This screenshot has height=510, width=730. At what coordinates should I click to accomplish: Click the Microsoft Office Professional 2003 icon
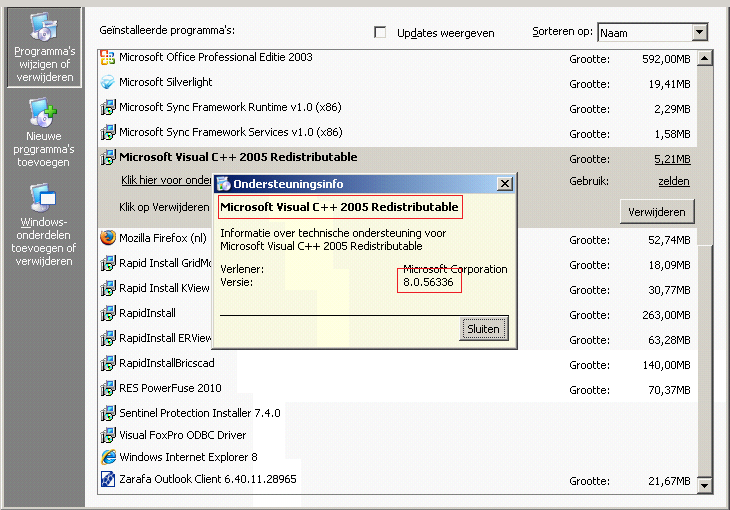pos(108,58)
